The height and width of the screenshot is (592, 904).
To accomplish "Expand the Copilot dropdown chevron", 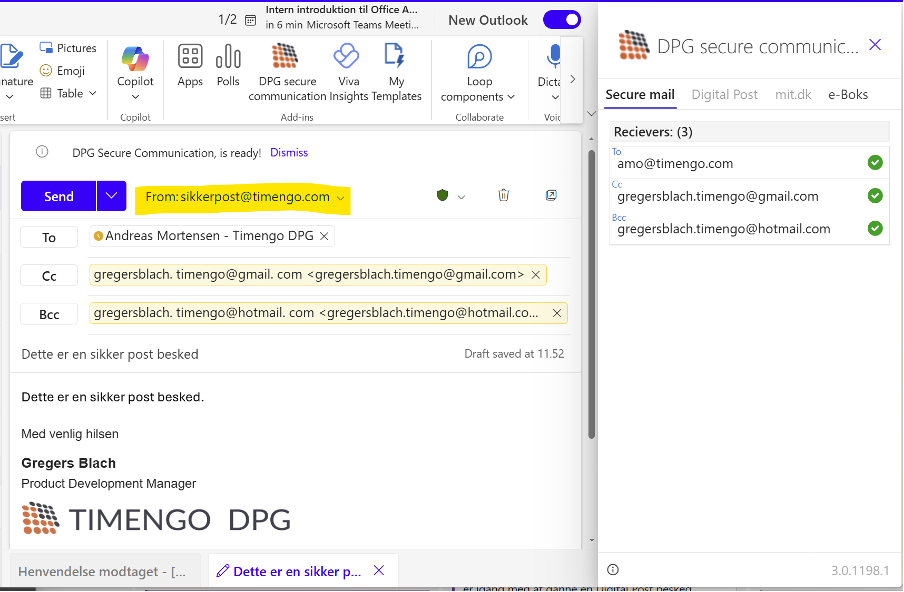I will (135, 97).
